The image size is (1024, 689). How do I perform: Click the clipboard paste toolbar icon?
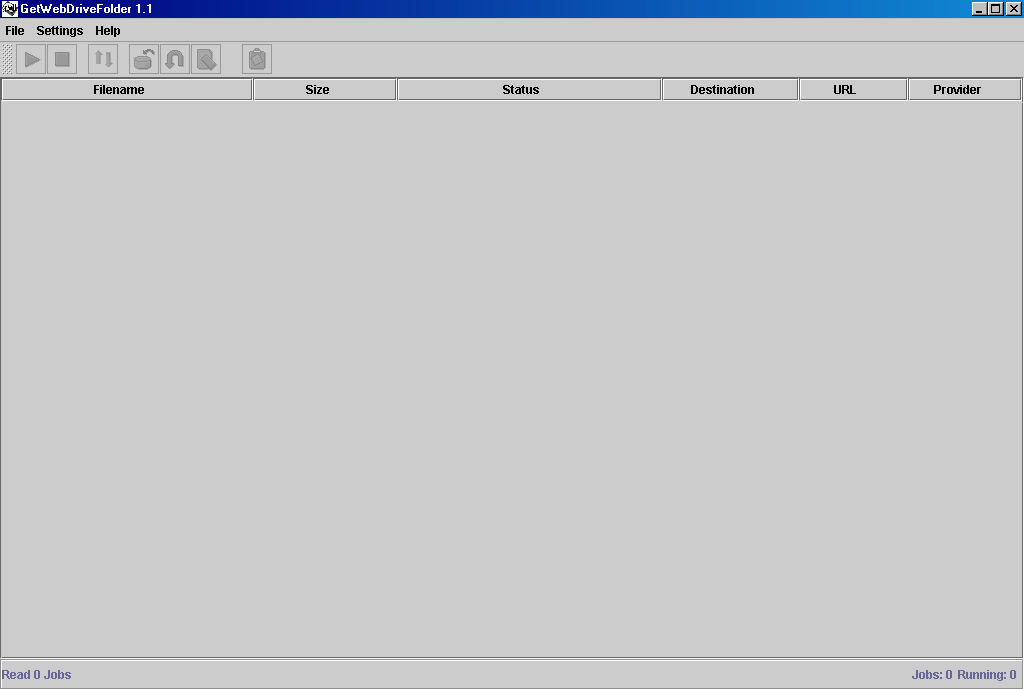tap(257, 60)
